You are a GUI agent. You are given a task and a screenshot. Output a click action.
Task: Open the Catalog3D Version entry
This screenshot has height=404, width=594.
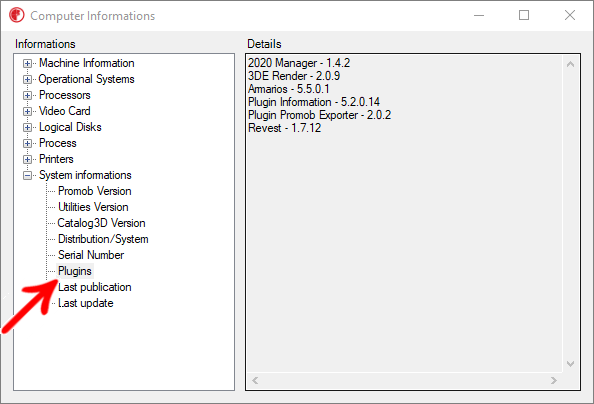[101, 223]
